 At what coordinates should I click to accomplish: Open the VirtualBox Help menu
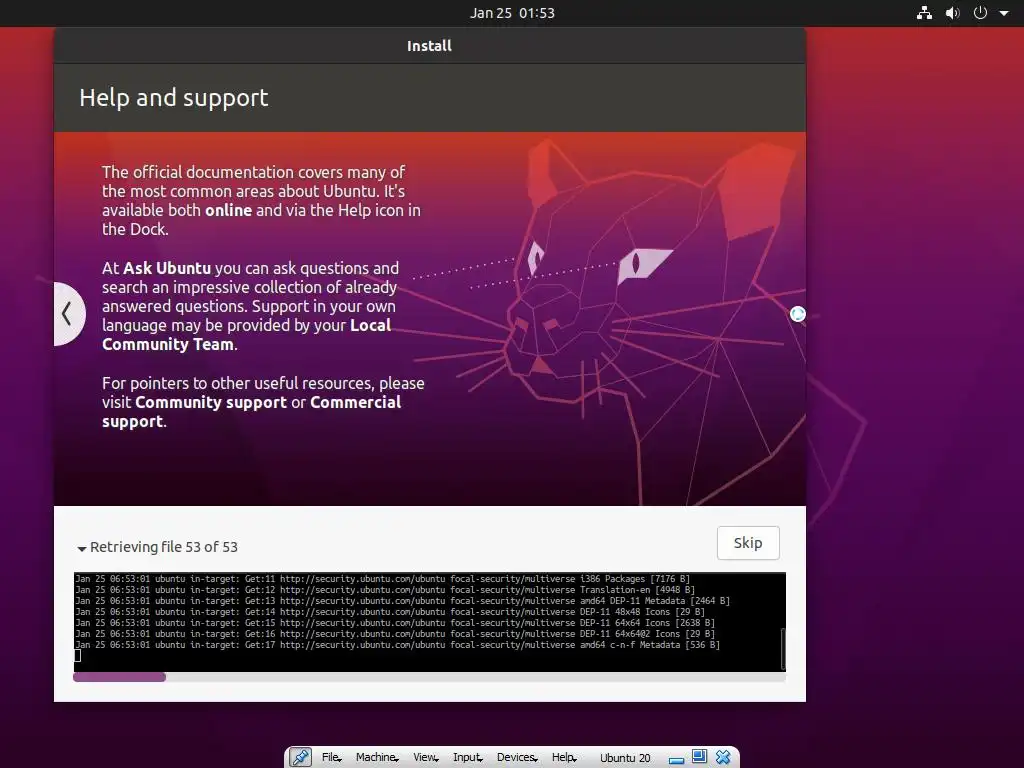[564, 758]
